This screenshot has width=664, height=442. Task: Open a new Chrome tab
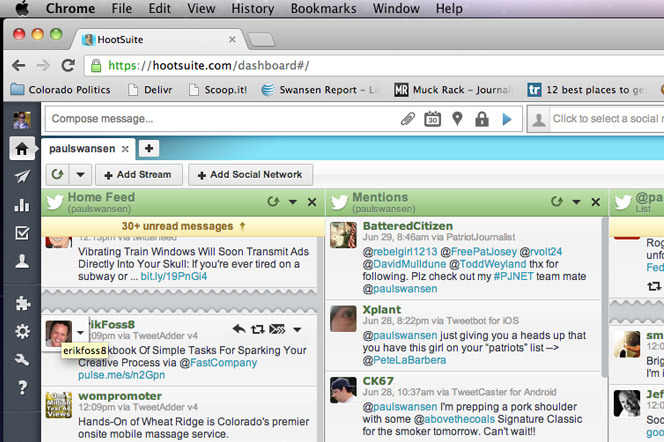tap(261, 40)
